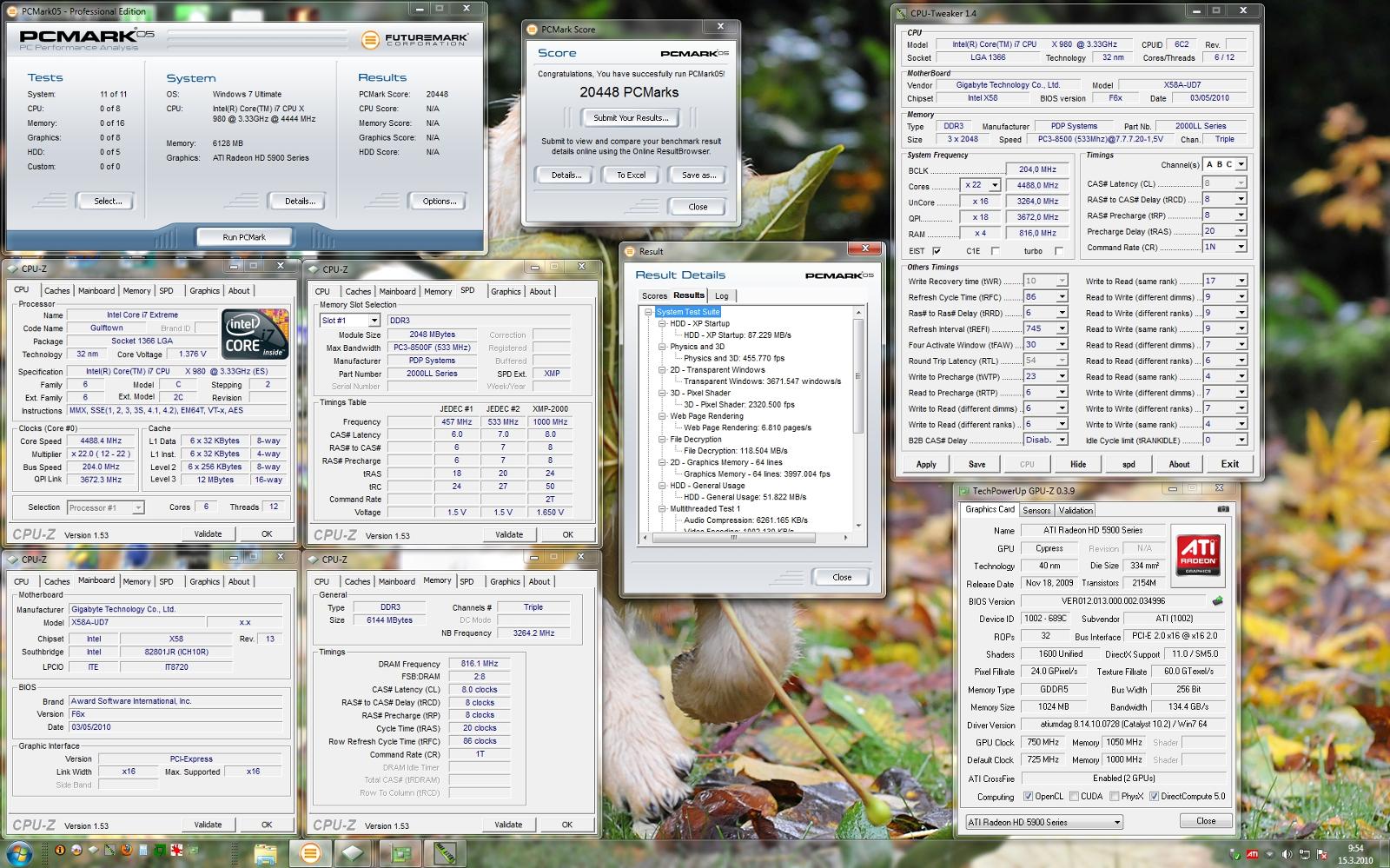
Task: Open About tab in bottom-right CPU-Z window
Action: [539, 582]
